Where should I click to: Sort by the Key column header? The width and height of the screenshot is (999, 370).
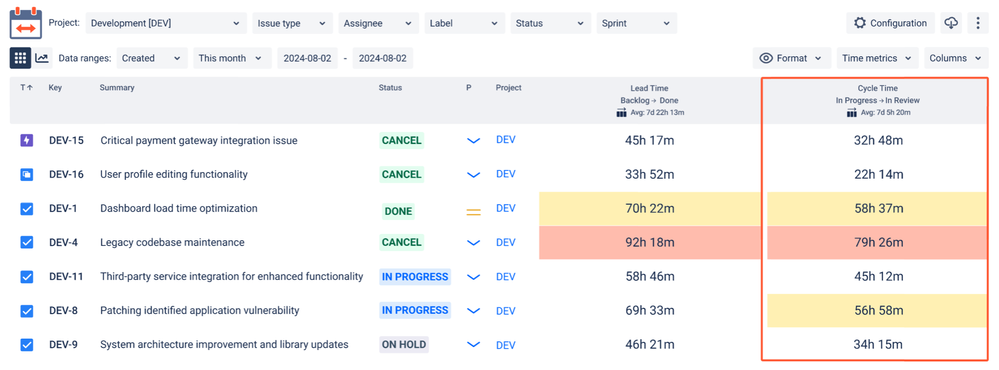(55, 88)
